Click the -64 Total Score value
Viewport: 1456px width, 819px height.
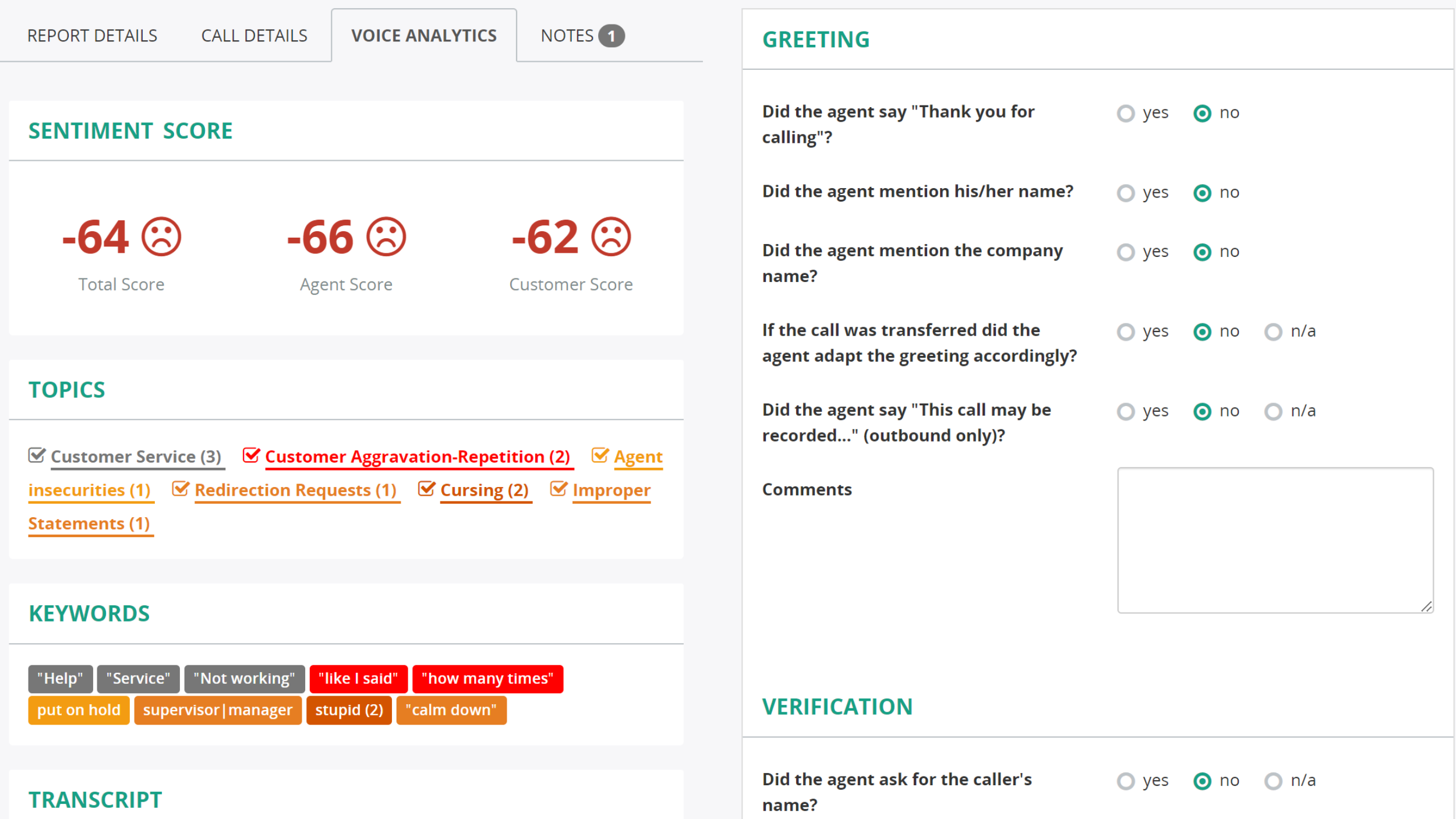coord(96,237)
